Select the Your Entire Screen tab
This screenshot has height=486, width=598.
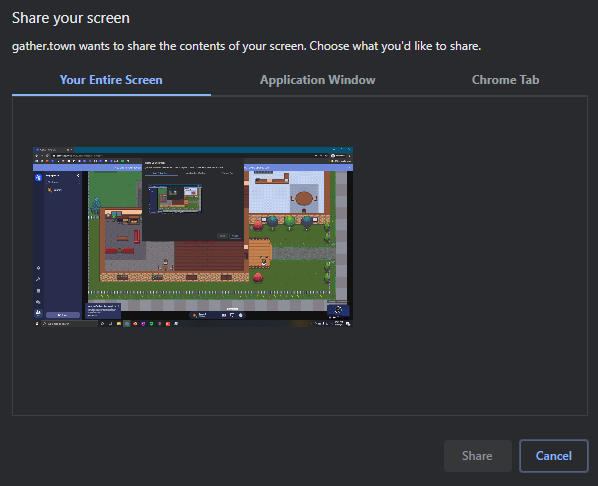pyautogui.click(x=111, y=80)
